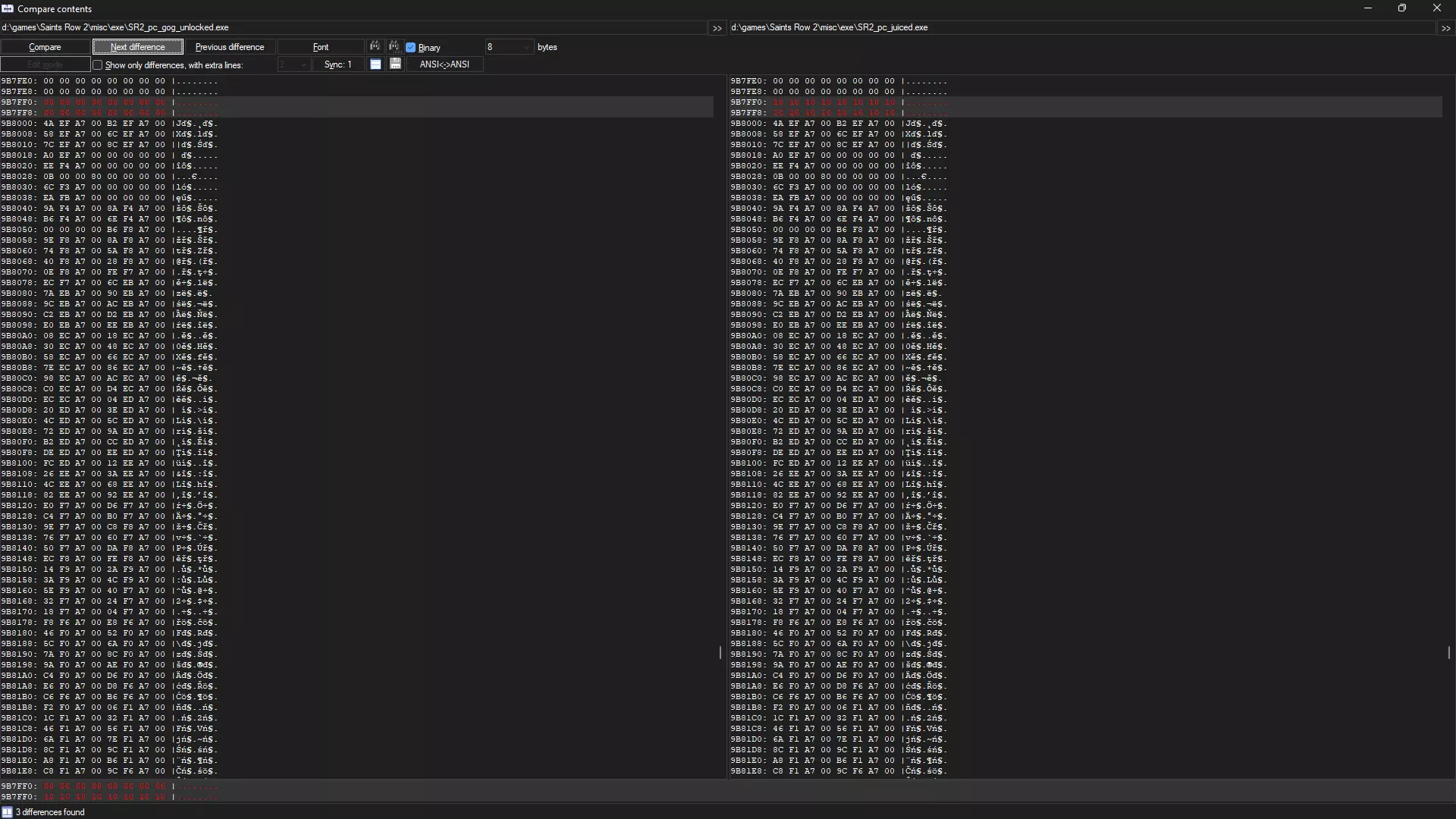Restore down the Compare contents window

[1402, 8]
